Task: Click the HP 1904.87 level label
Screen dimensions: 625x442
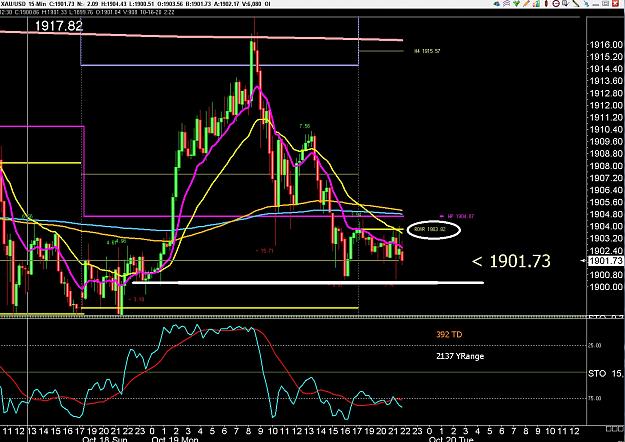Action: pyautogui.click(x=460, y=216)
